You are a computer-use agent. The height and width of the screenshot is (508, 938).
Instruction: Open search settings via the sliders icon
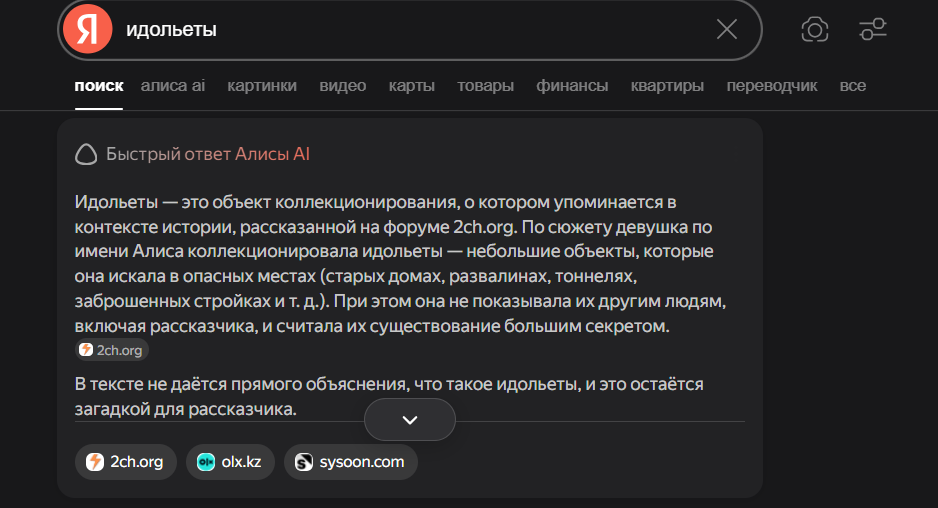[873, 29]
